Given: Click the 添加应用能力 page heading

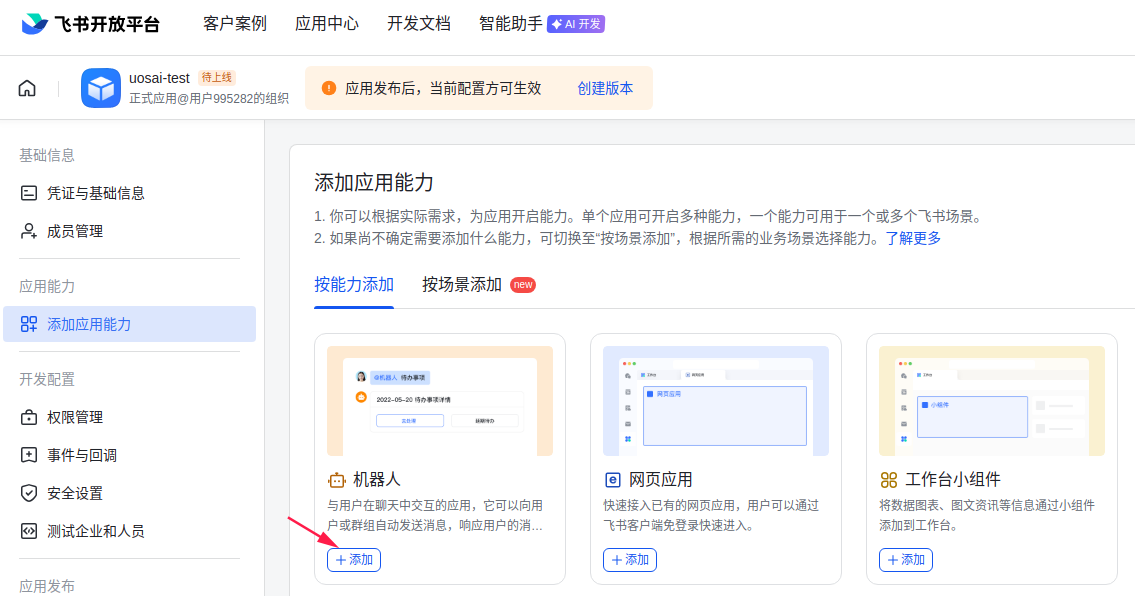Looking at the screenshot, I should point(374,182).
